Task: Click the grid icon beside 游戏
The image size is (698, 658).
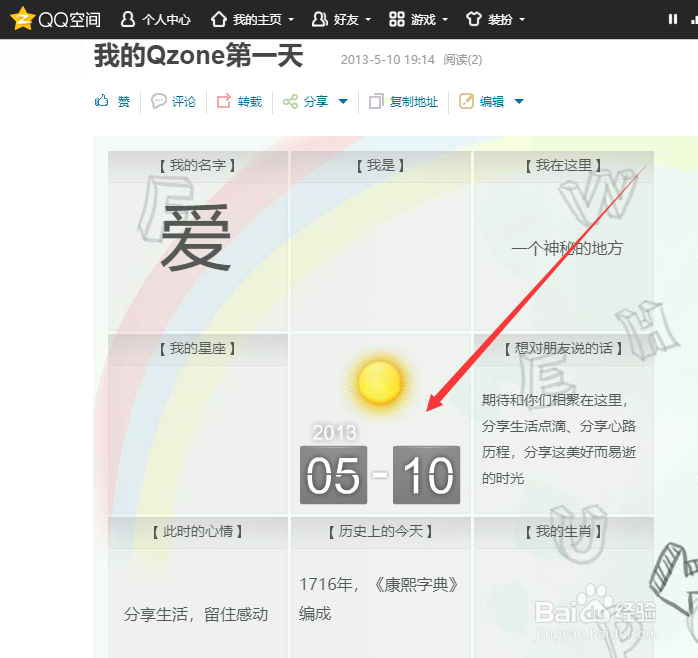Action: click(x=397, y=19)
